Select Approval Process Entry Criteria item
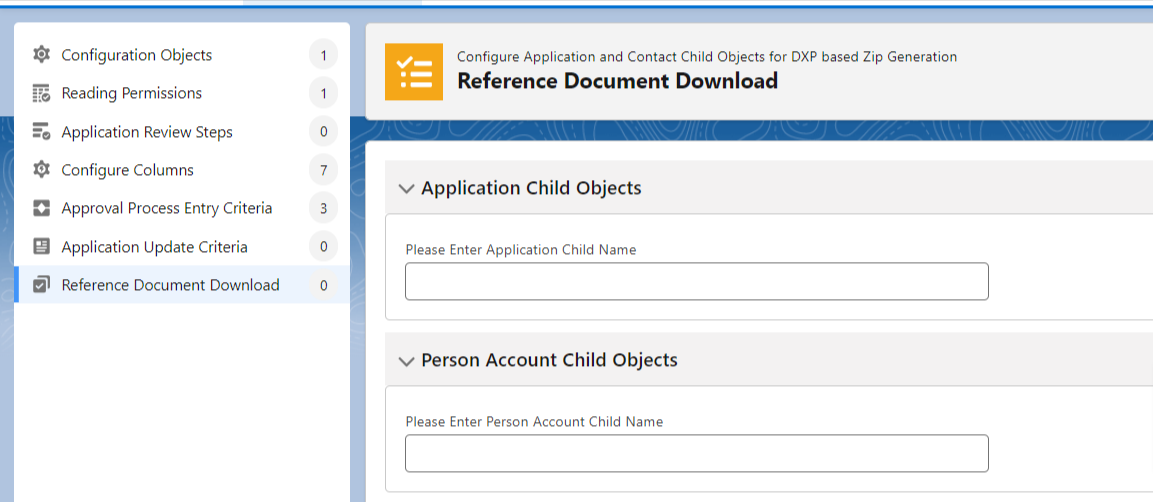 tap(166, 209)
